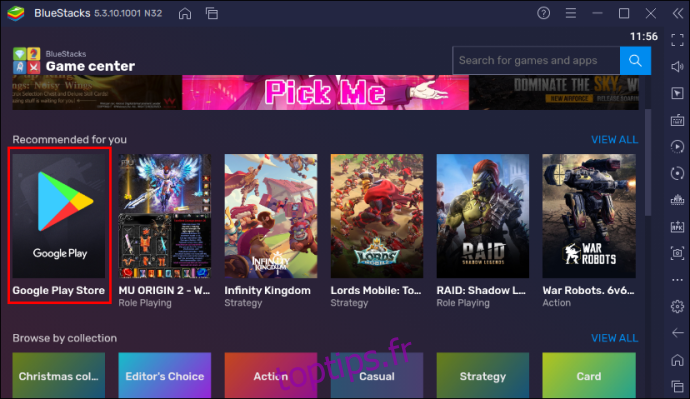Focus the Search for games and apps field
Viewport: 690px width, 399px height.
tap(536, 61)
